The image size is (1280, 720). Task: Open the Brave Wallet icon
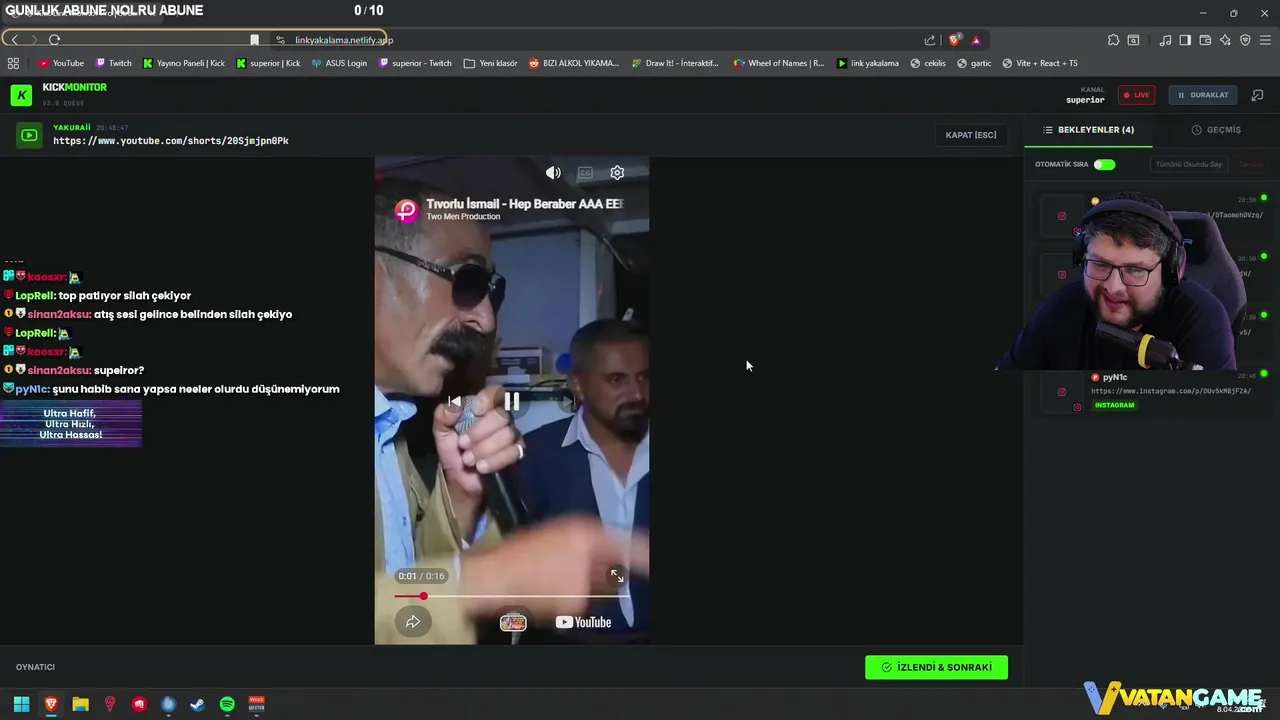coord(1205,40)
